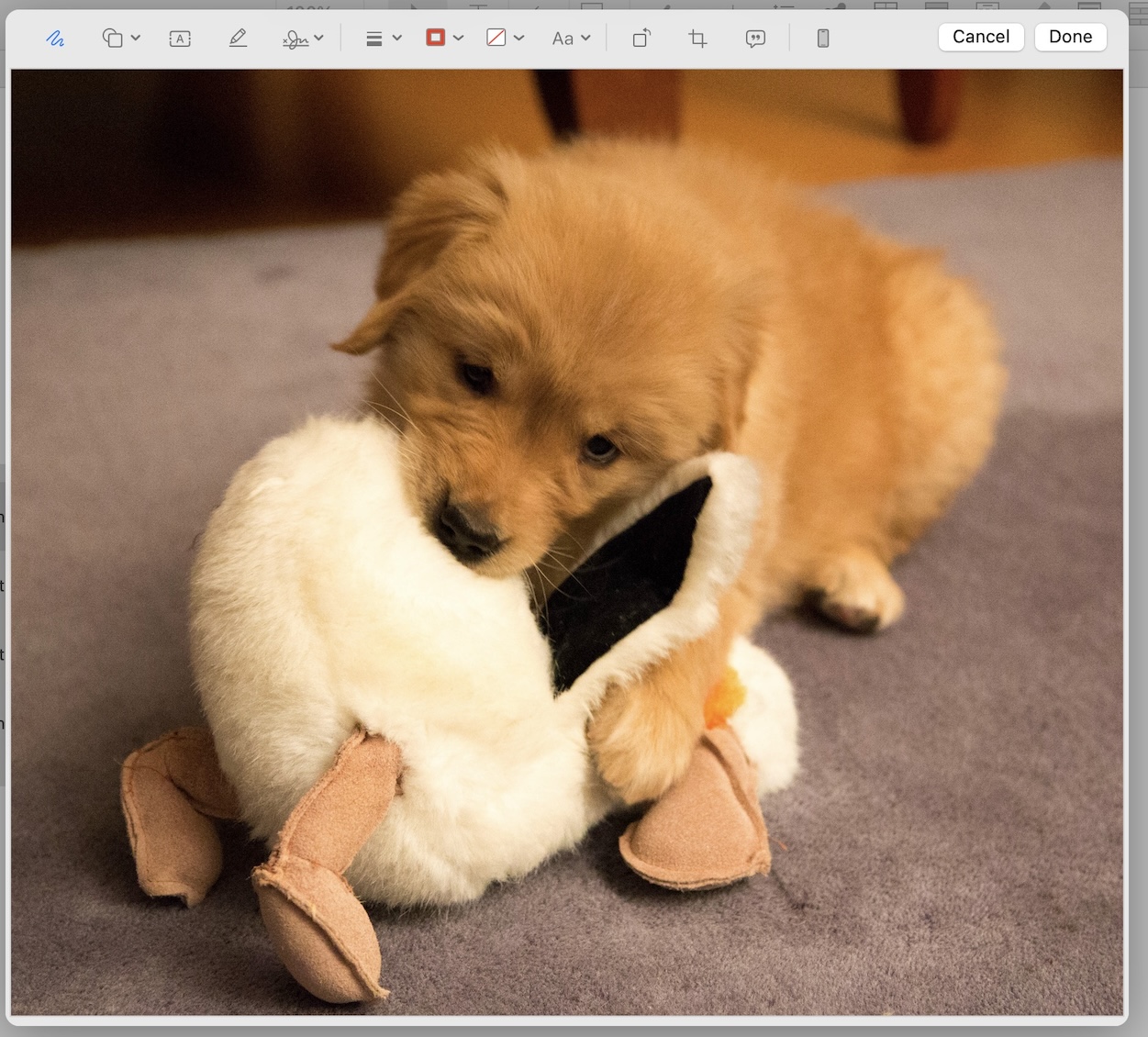Select the Highlight pen tool

point(238,39)
